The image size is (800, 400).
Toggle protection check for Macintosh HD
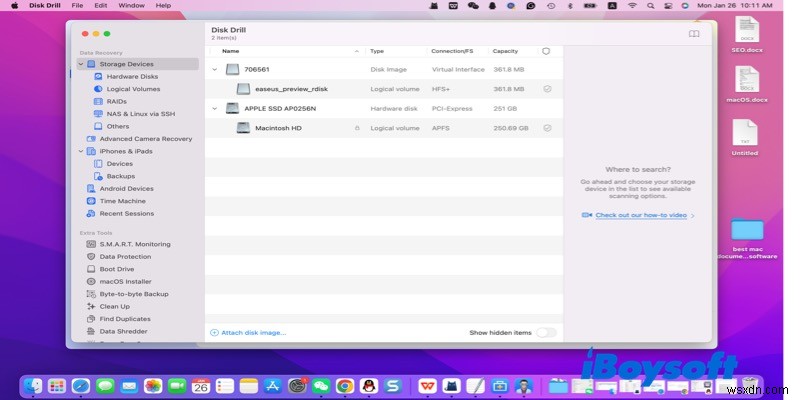(547, 128)
